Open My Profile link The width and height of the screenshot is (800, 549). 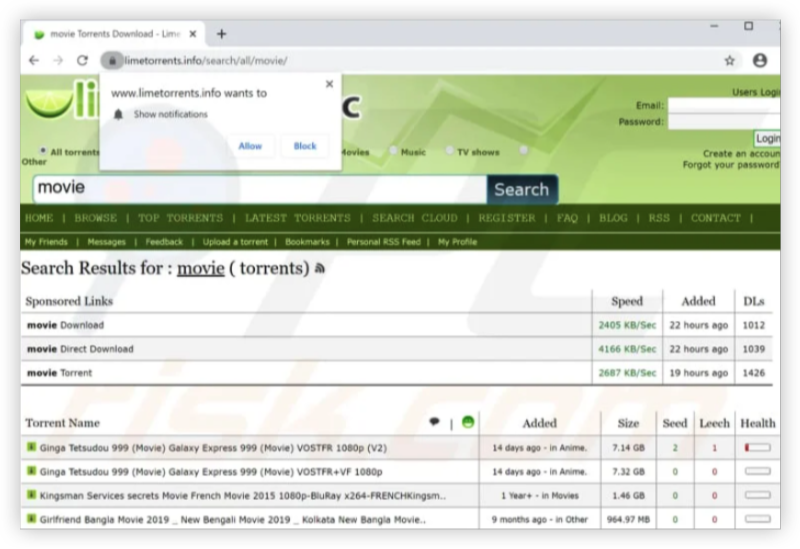coord(457,242)
